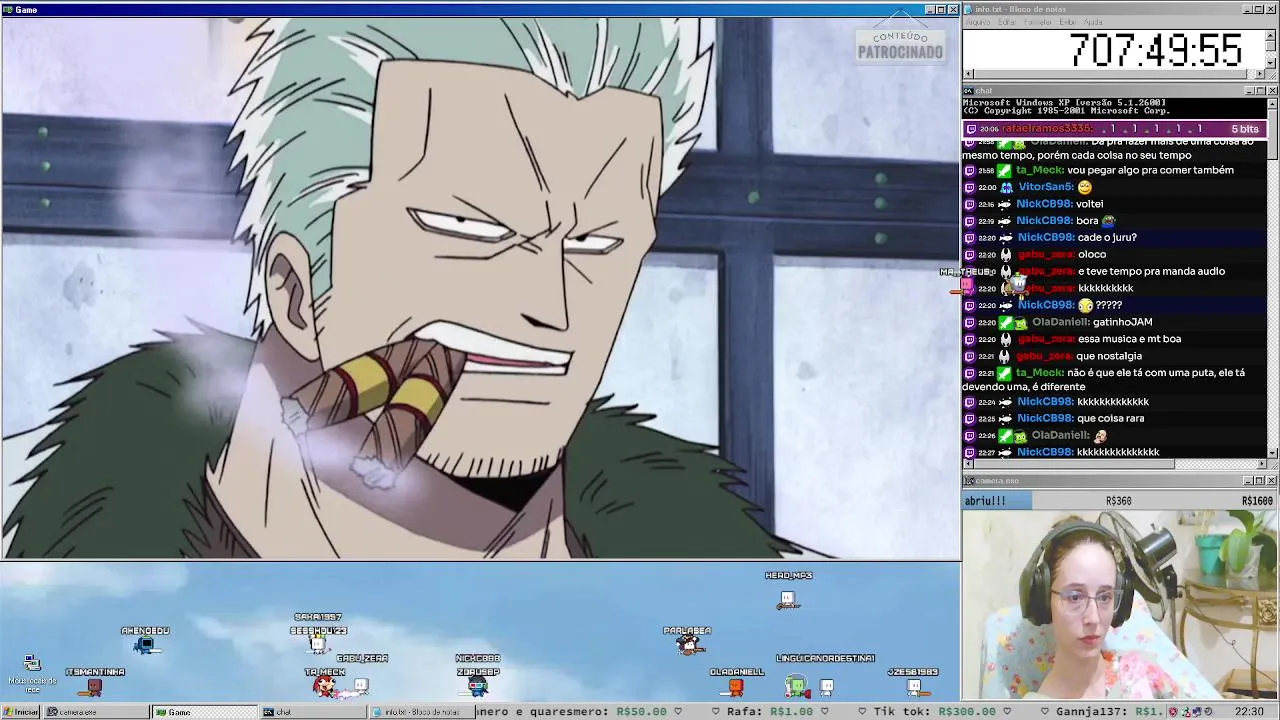Click chat window scrollbar up arrow

(1273, 103)
